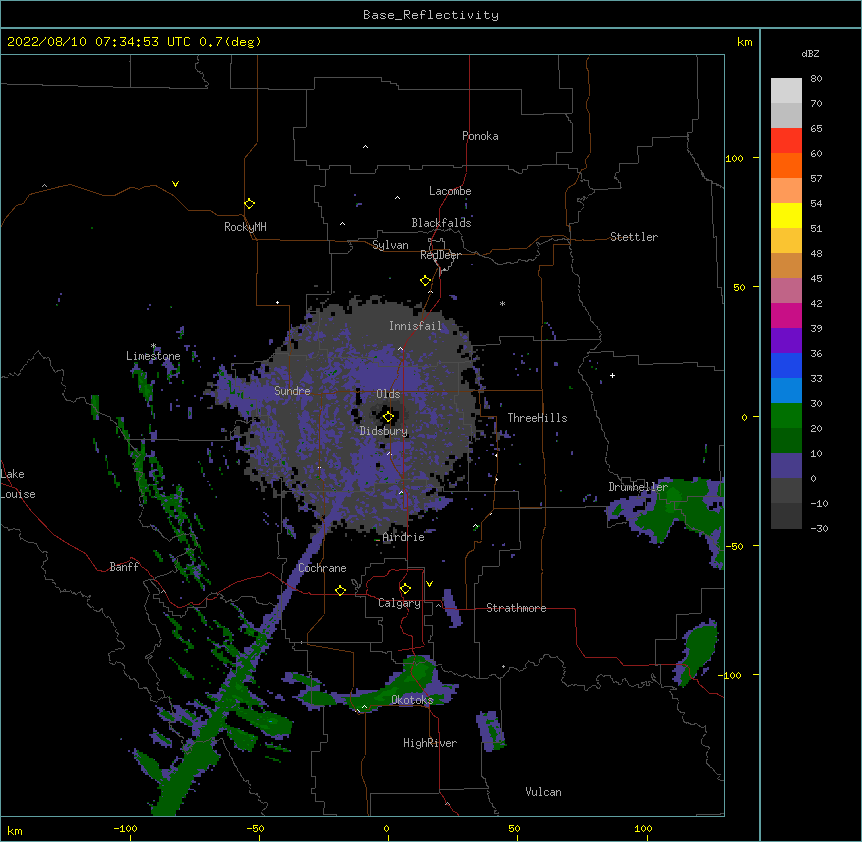The width and height of the screenshot is (862, 842).
Task: Select the 50 tick on the right axis
Action: (x=739, y=287)
